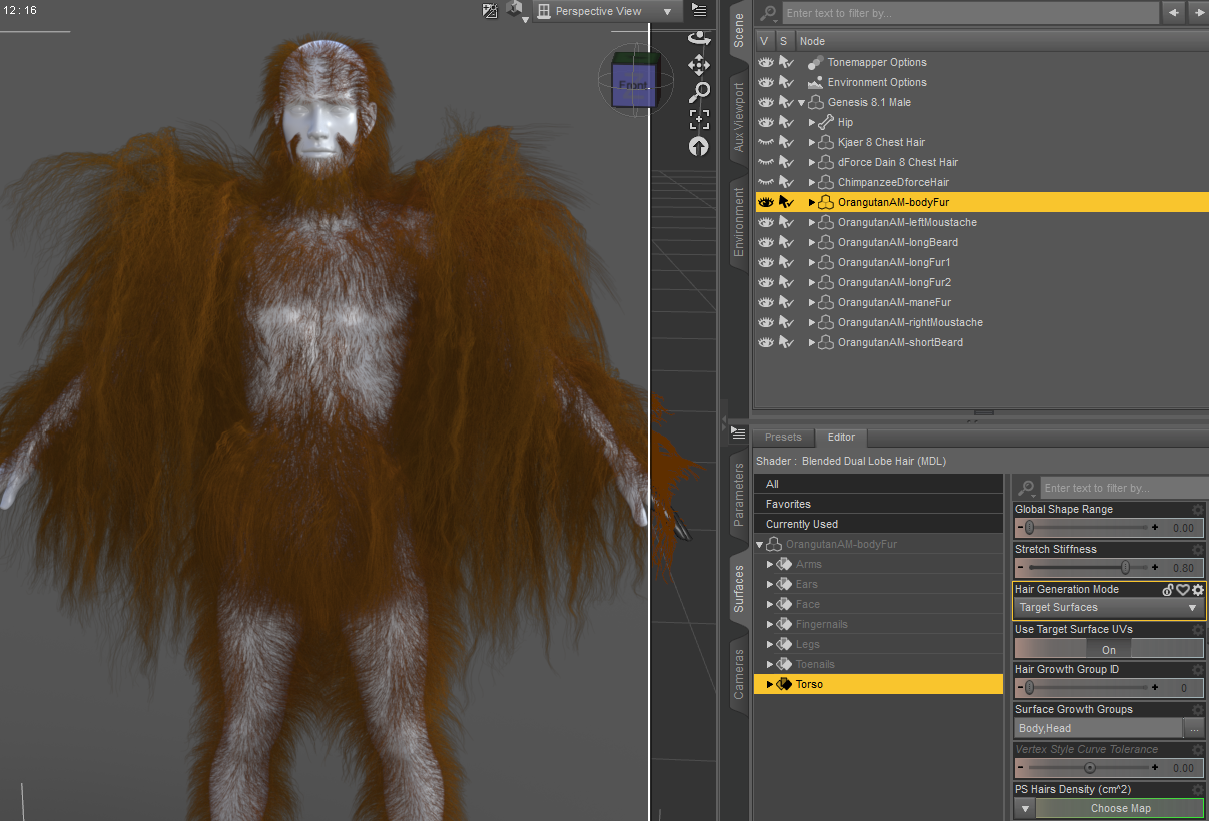The width and height of the screenshot is (1209, 821).
Task: Open the Perspective View dropdown
Action: [x=606, y=11]
